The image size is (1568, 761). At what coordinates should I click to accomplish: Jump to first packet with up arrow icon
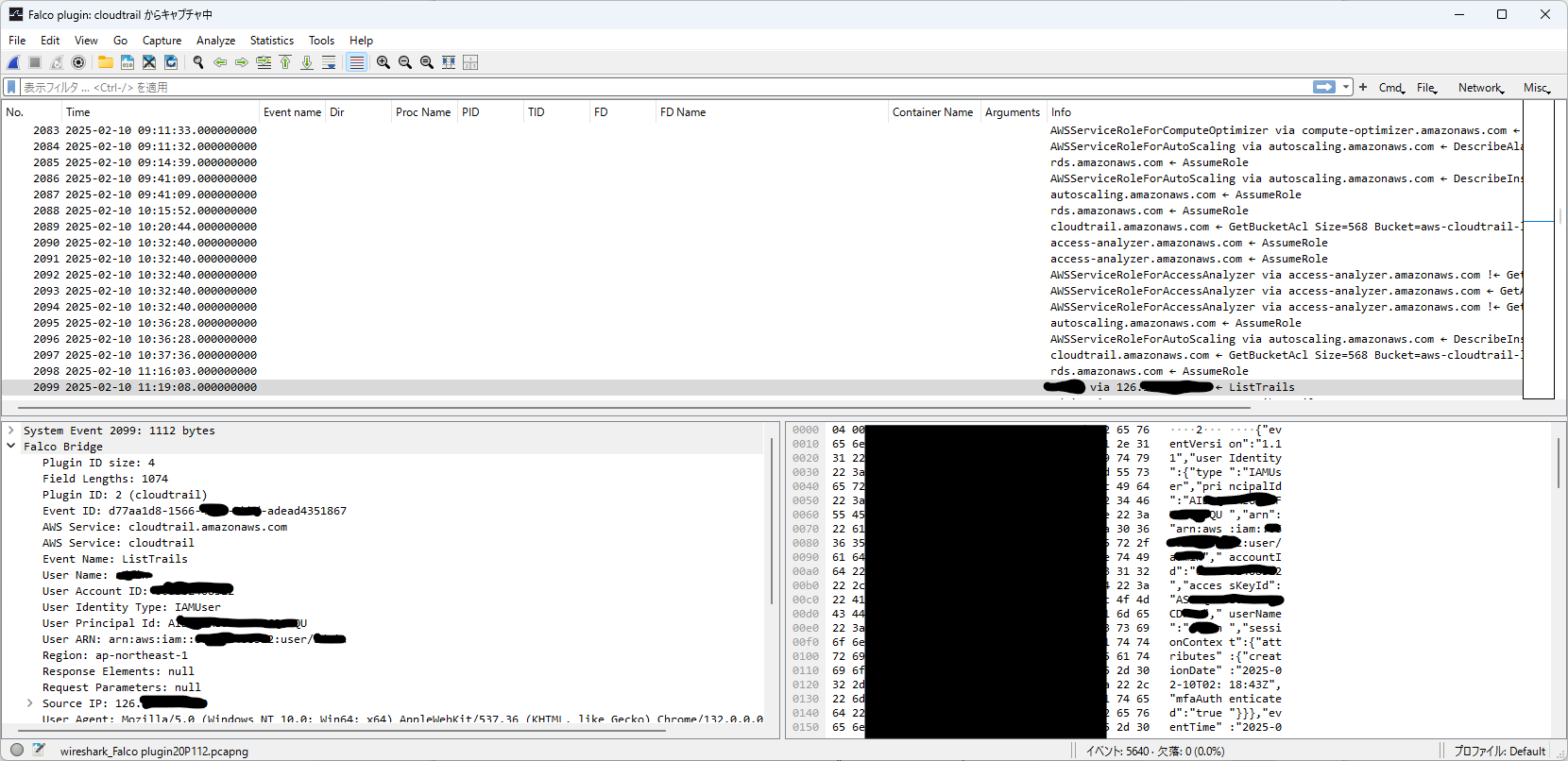pyautogui.click(x=285, y=62)
